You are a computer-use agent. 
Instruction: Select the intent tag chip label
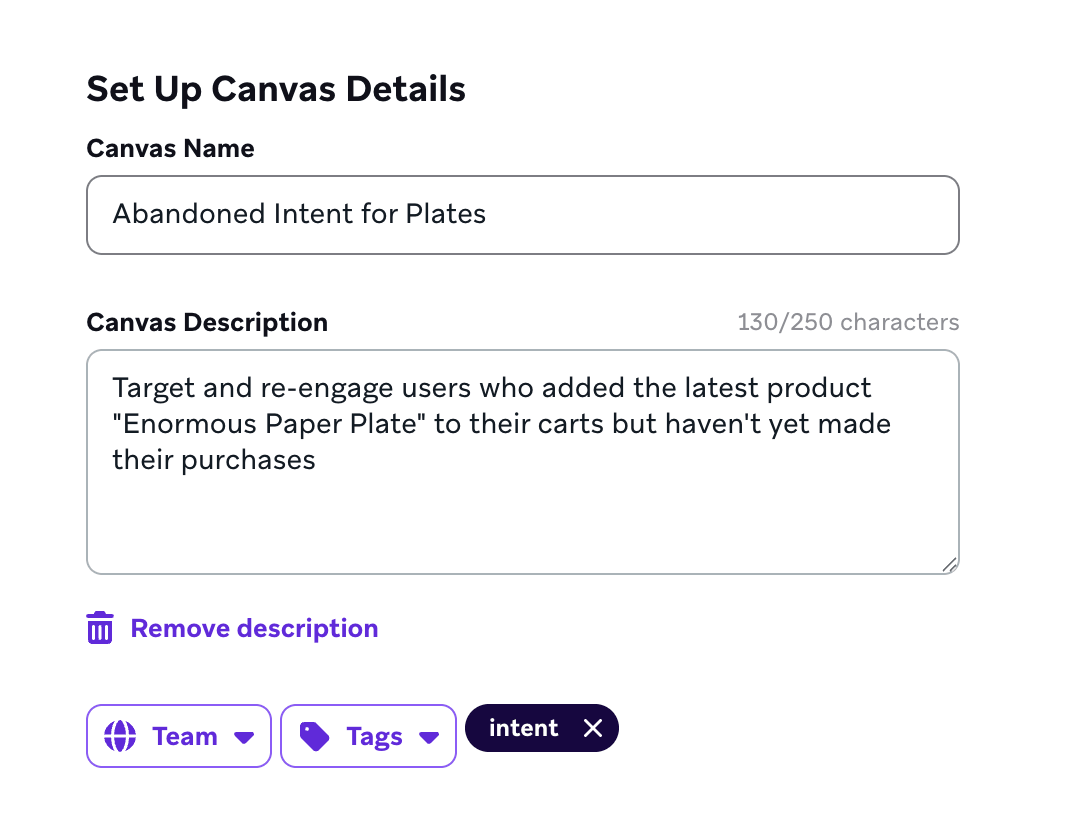(x=523, y=728)
